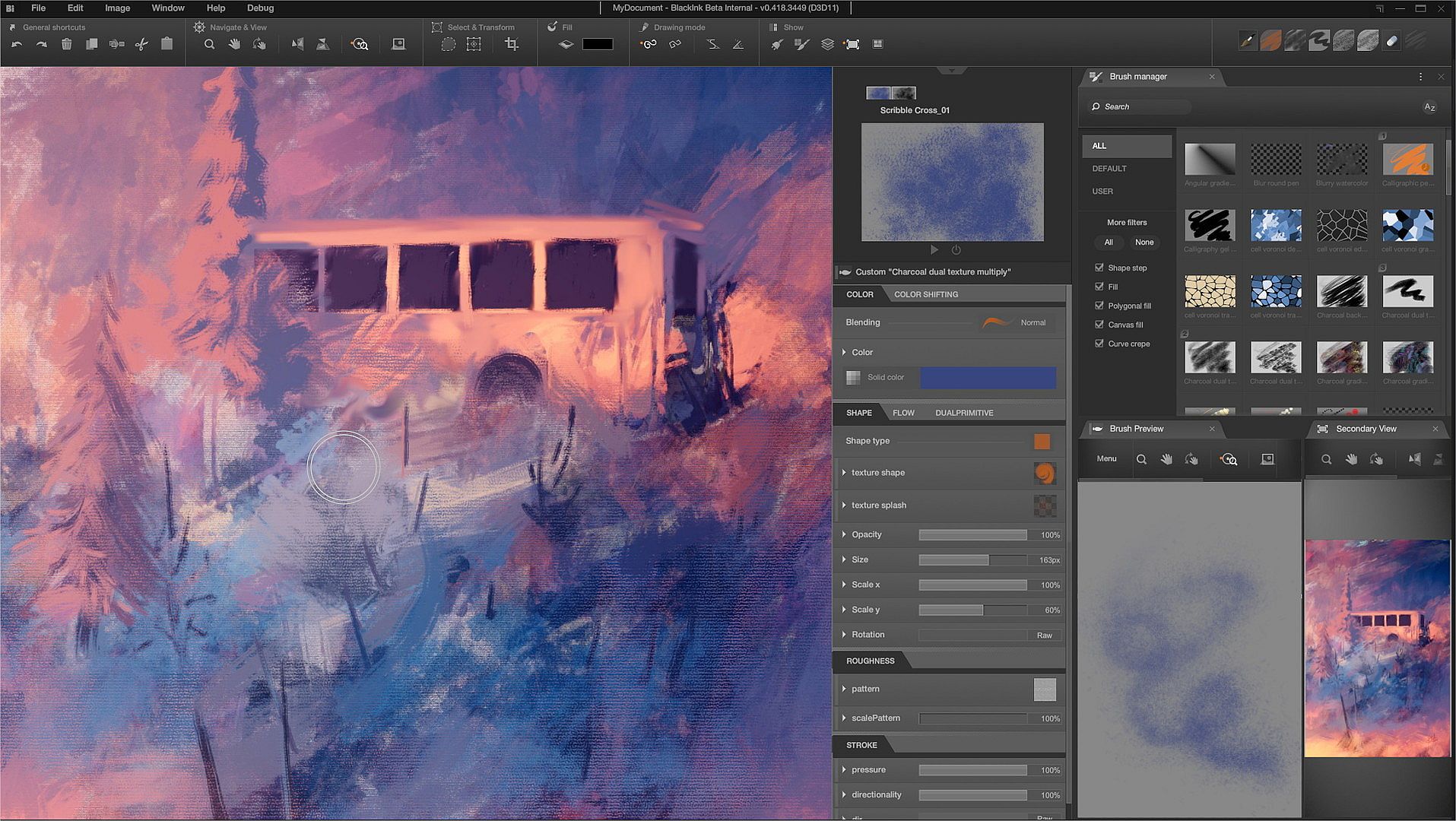Click the undo arrow icon
Viewport: 1456px width, 821px height.
[17, 45]
